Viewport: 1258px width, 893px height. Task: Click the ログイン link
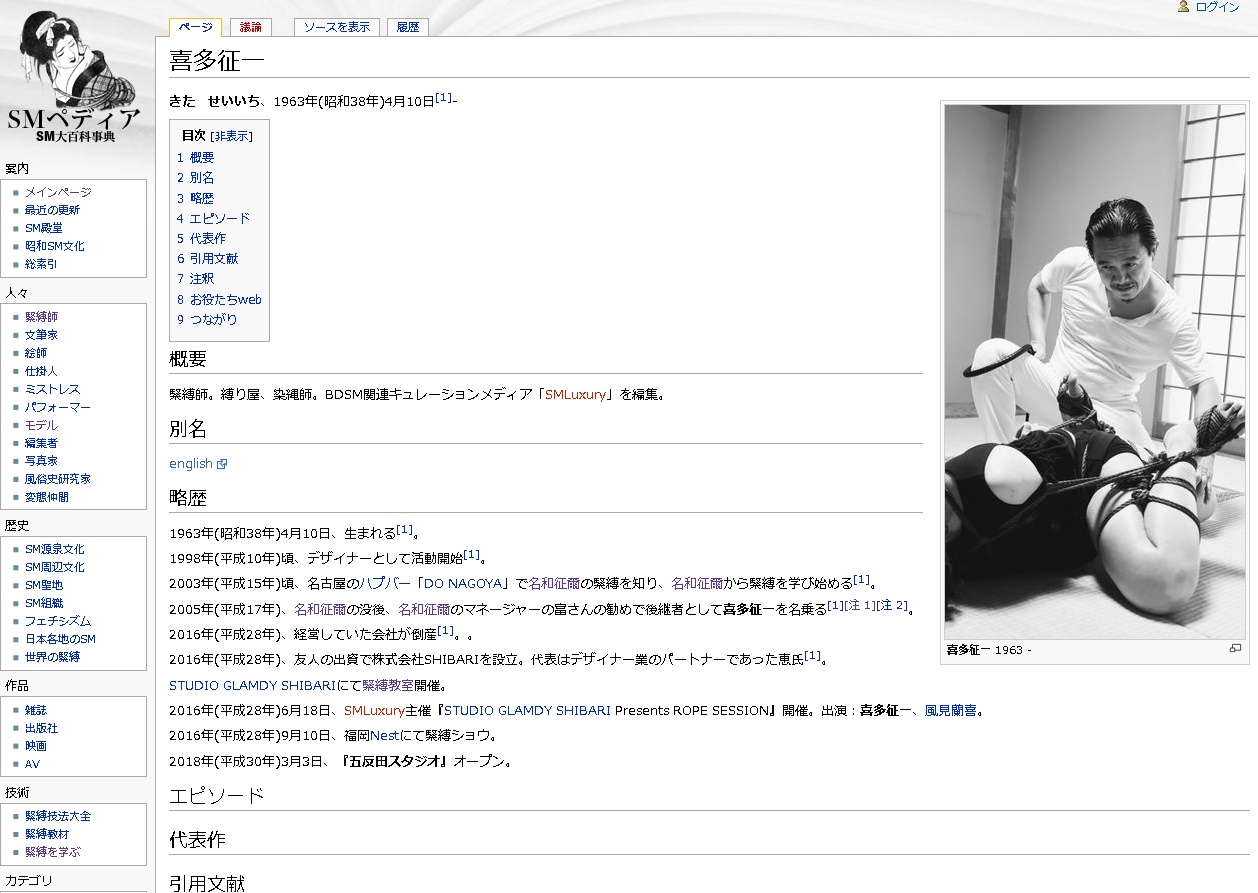tap(1217, 7)
